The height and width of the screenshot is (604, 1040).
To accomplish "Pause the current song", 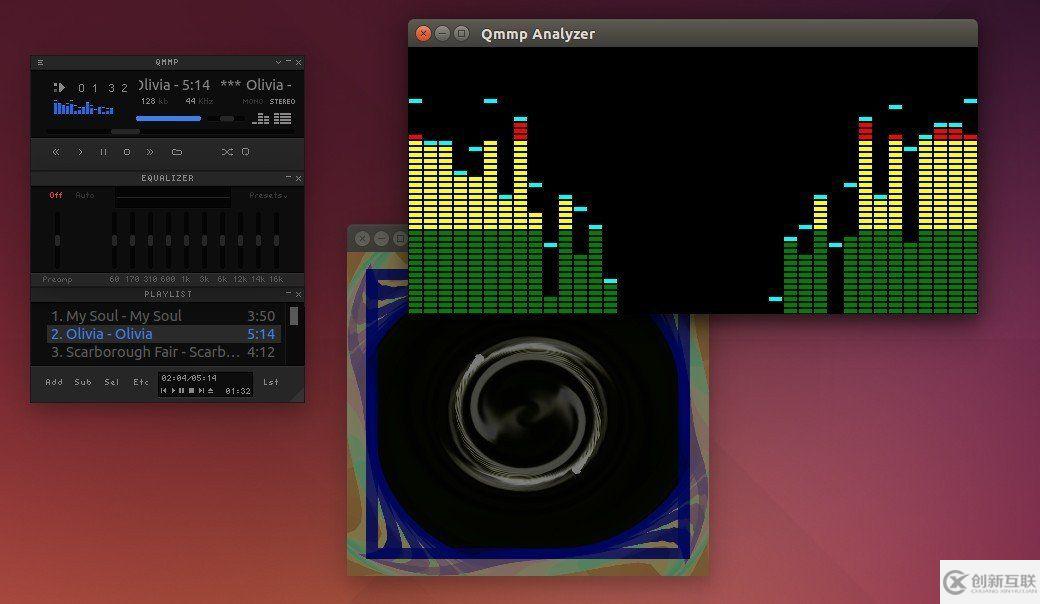I will pos(103,152).
